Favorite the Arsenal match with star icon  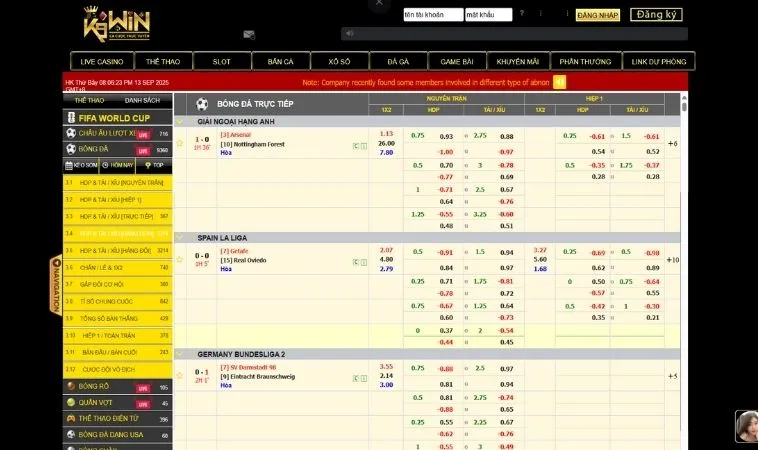(180, 144)
